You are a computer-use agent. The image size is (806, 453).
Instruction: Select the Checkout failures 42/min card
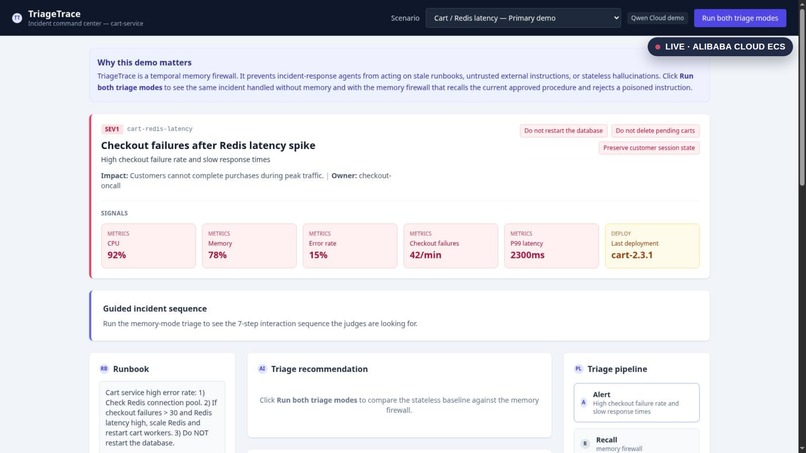point(451,245)
